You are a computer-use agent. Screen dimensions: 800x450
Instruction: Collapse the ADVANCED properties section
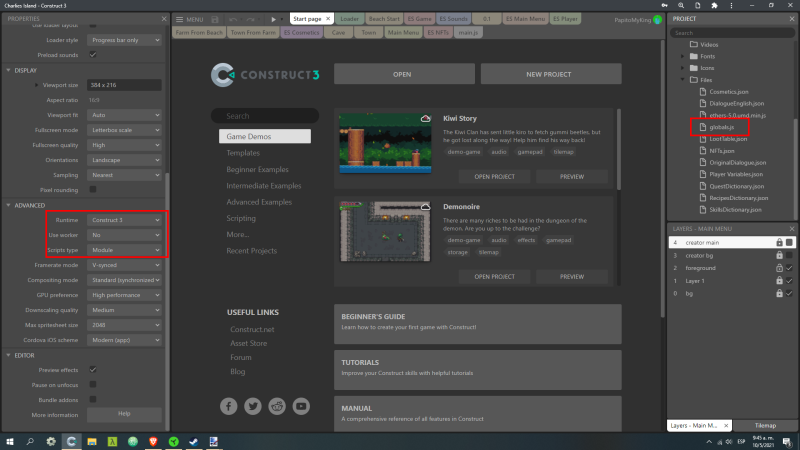click(8, 205)
